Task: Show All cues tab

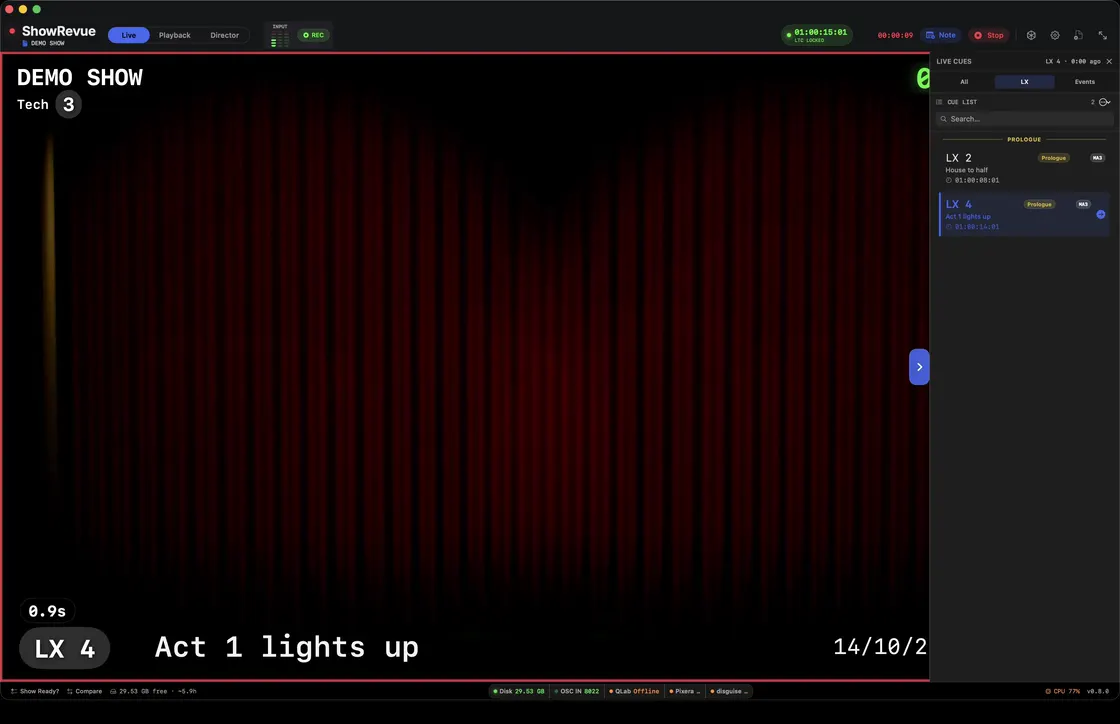Action: tap(964, 81)
